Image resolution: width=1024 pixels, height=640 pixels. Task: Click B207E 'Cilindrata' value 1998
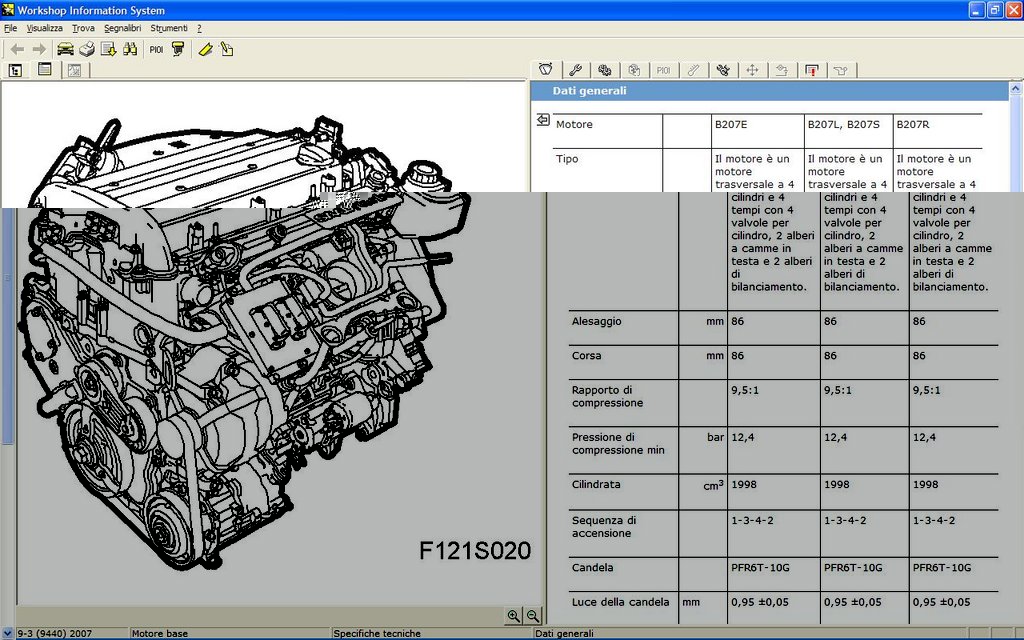[x=744, y=485]
